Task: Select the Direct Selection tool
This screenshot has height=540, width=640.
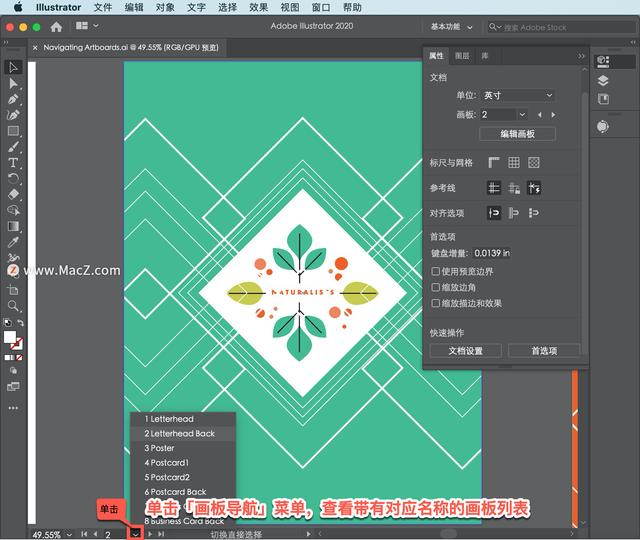Action: coord(13,83)
